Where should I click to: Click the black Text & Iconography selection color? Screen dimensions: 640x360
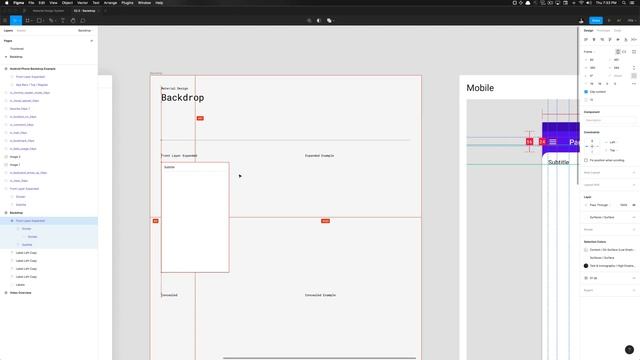point(586,266)
